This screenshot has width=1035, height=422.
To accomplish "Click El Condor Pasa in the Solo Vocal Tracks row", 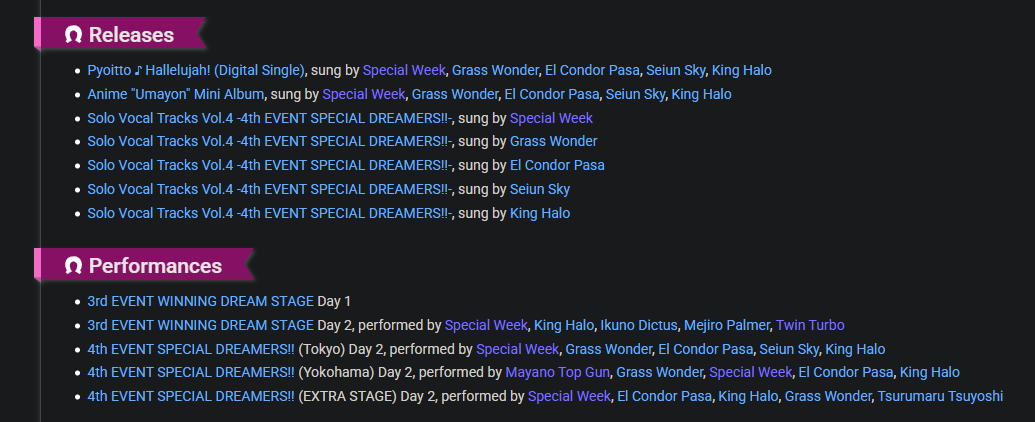I will [557, 165].
